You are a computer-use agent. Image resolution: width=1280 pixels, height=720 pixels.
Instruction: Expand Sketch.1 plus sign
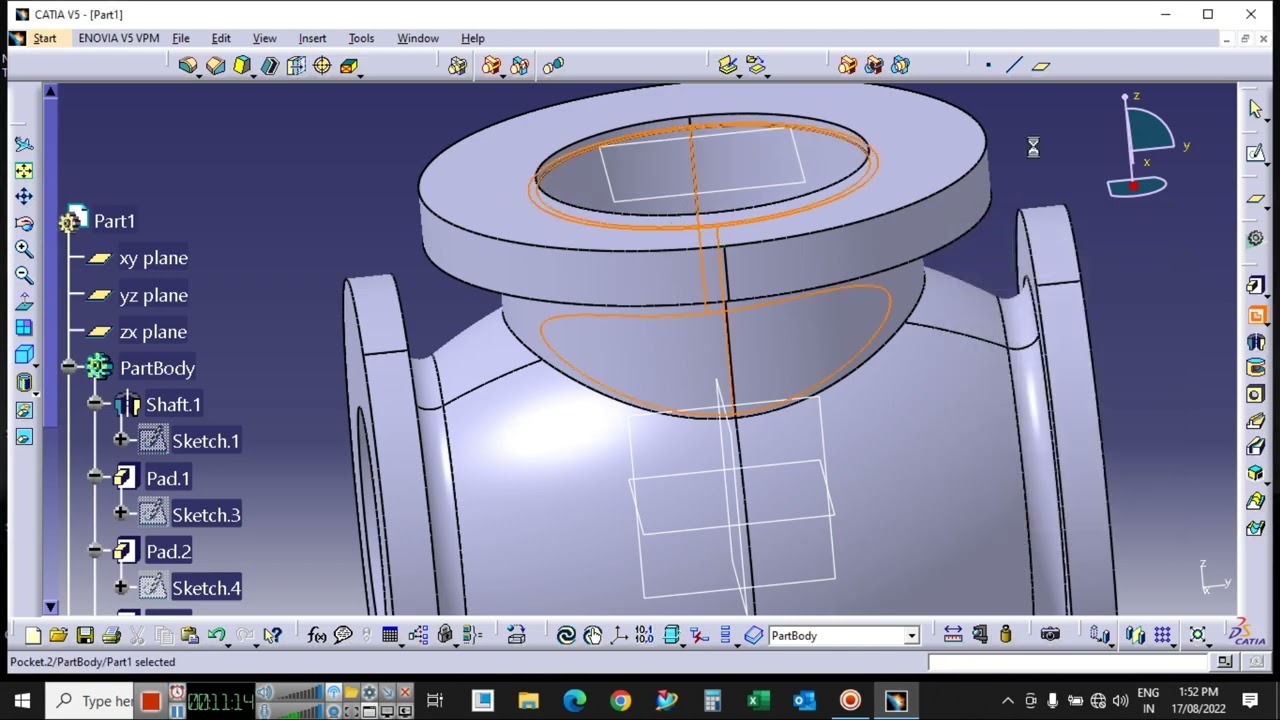point(121,441)
